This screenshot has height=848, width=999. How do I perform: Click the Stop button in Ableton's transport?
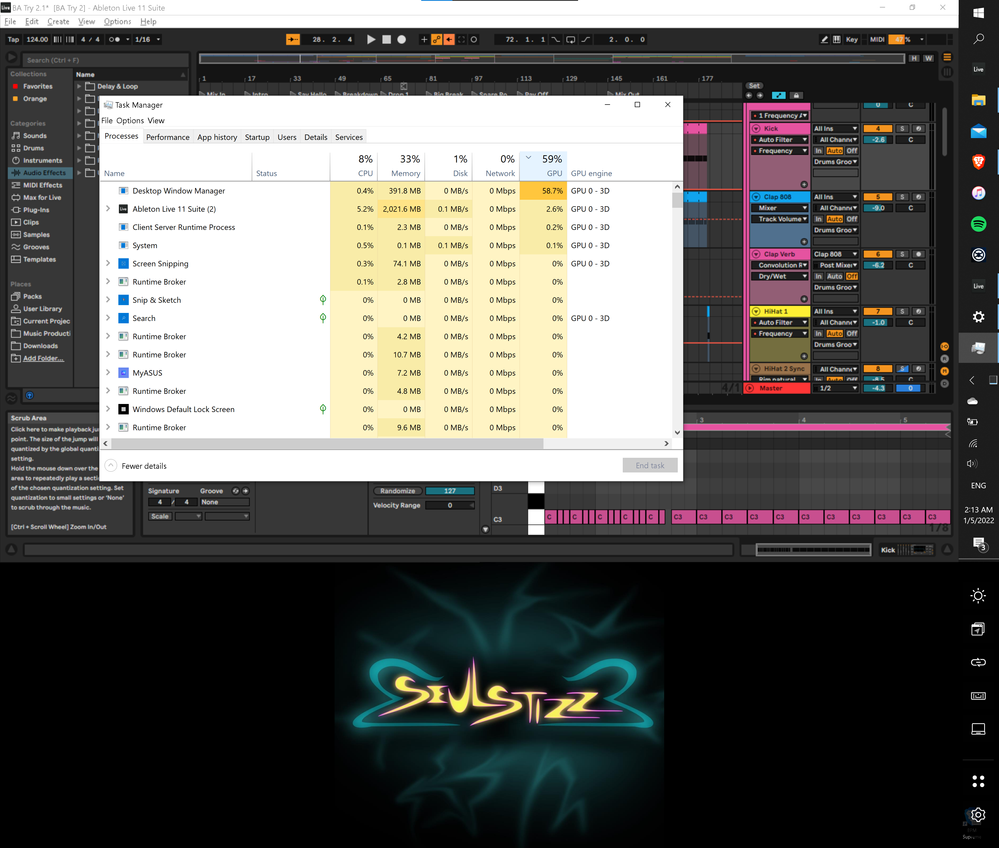[x=386, y=40]
